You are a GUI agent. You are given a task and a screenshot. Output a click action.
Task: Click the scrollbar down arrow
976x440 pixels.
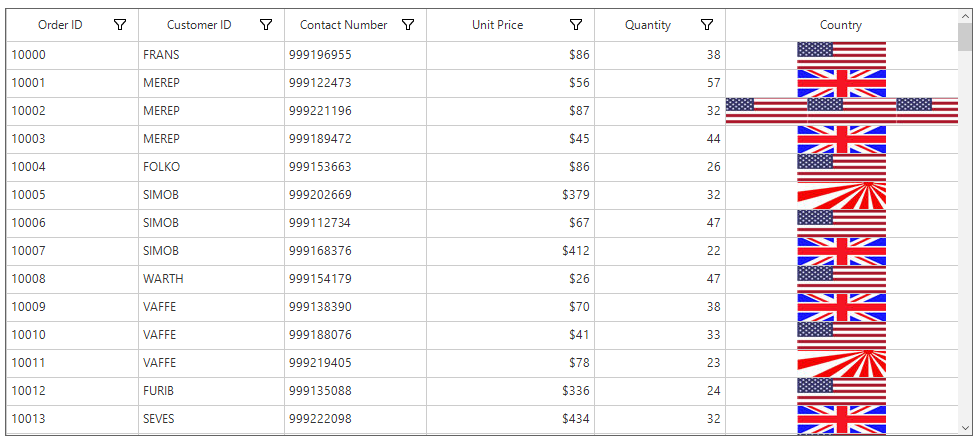965,428
